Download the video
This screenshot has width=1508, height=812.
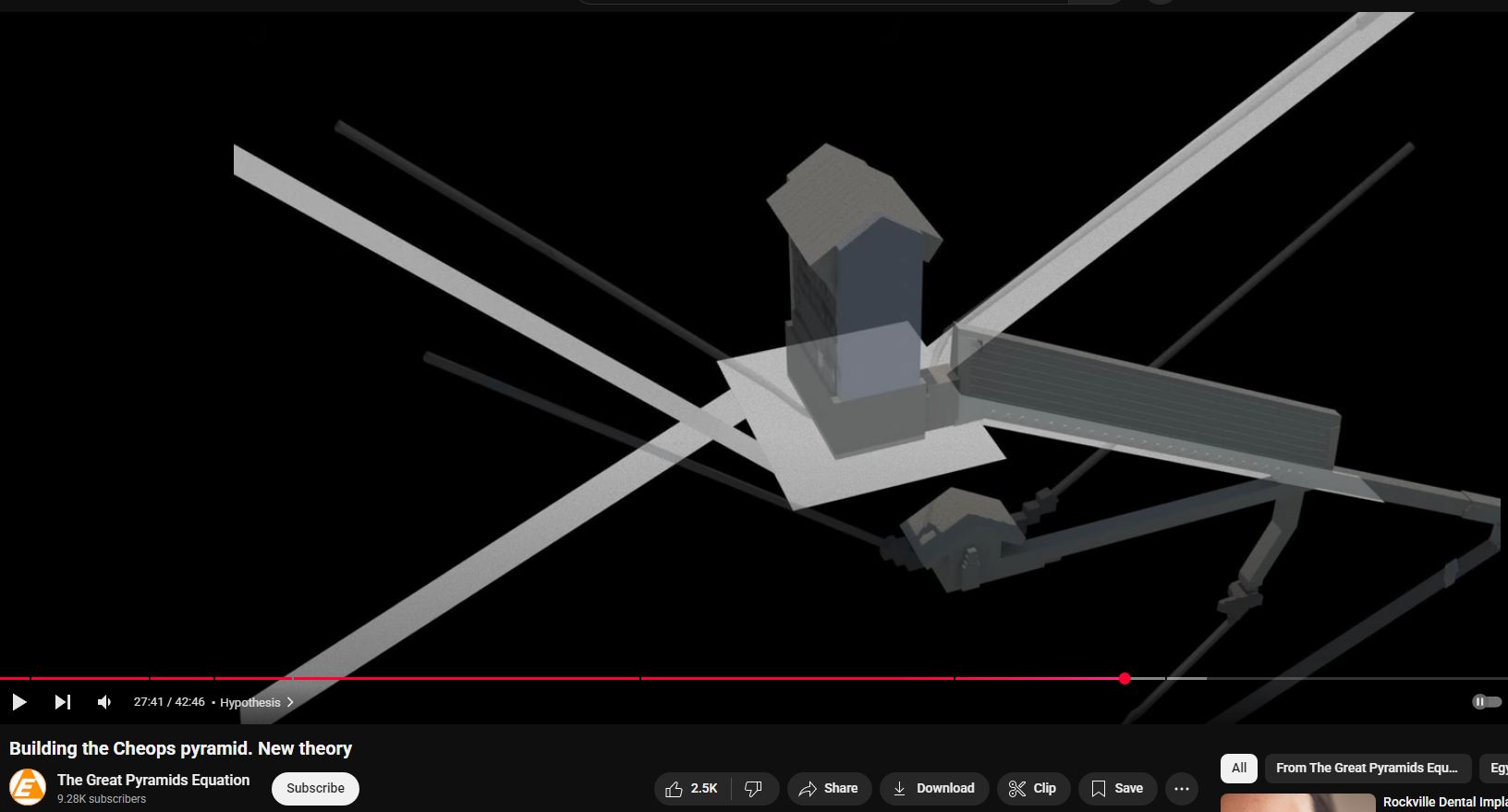[933, 788]
